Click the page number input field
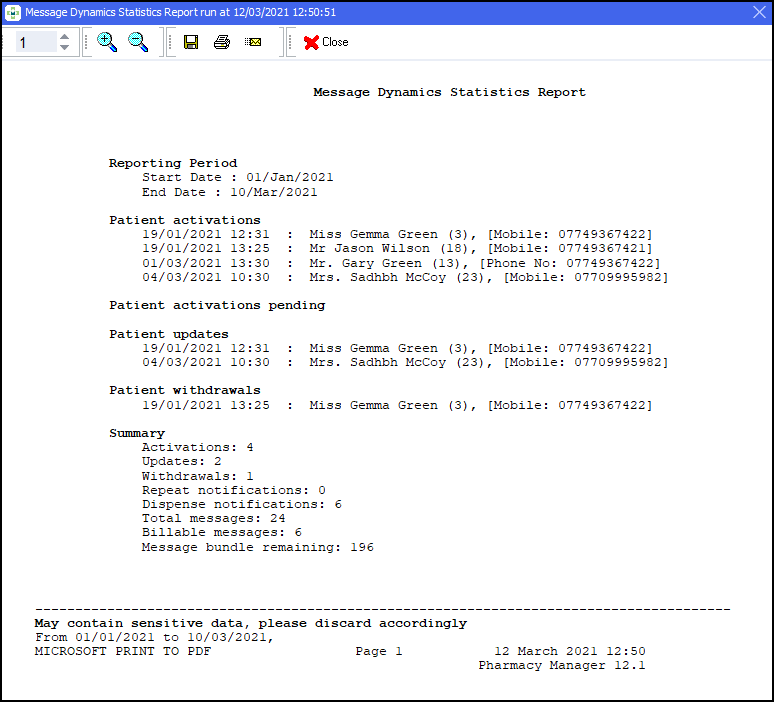Screen dimensions: 774x702 pos(35,42)
